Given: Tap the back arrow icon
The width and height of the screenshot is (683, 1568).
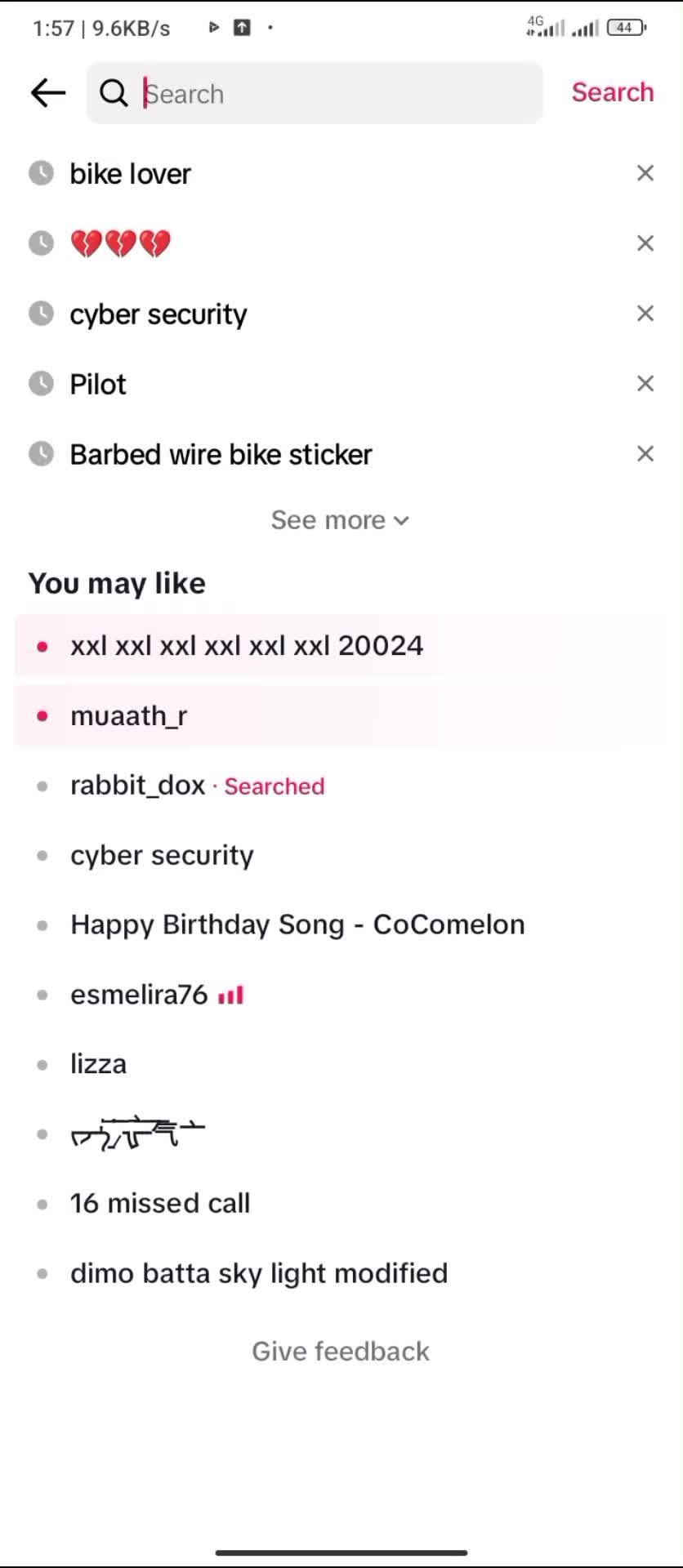Looking at the screenshot, I should click(48, 93).
